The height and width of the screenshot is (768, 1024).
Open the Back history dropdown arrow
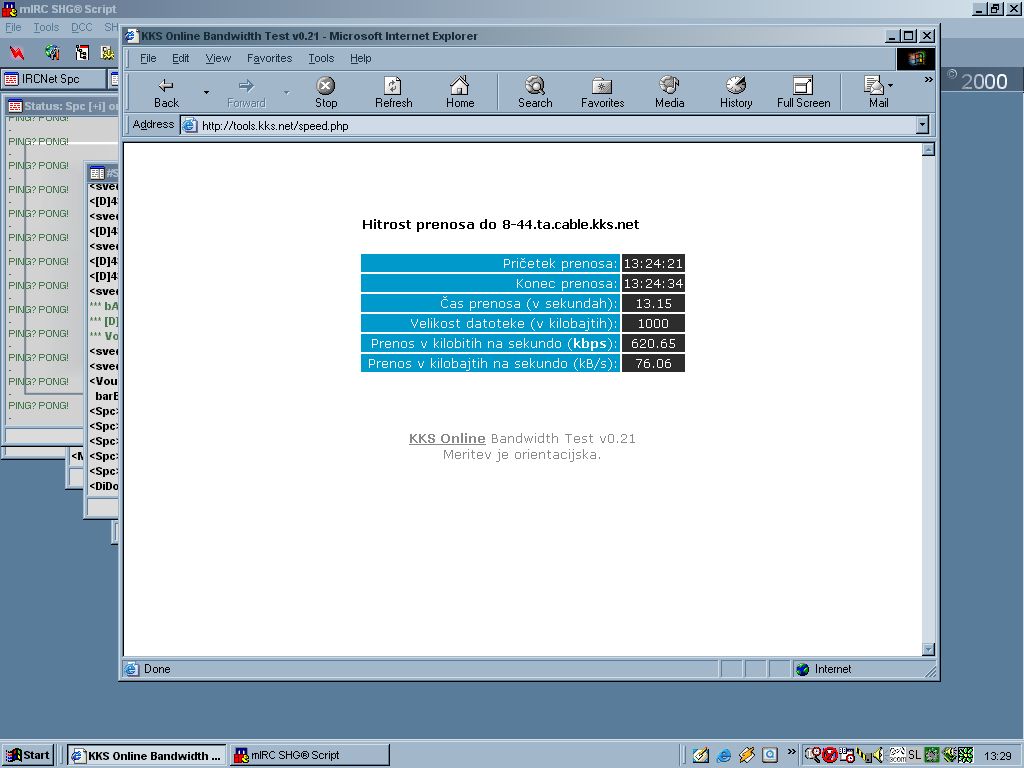click(x=206, y=92)
